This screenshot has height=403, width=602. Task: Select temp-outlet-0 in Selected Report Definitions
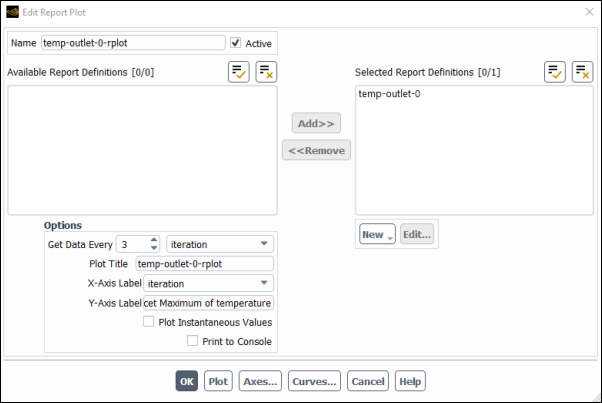tap(389, 94)
